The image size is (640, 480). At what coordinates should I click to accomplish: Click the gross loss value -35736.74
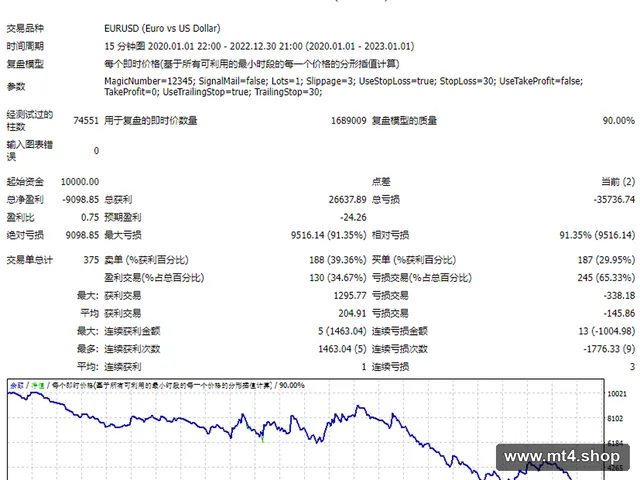click(614, 200)
